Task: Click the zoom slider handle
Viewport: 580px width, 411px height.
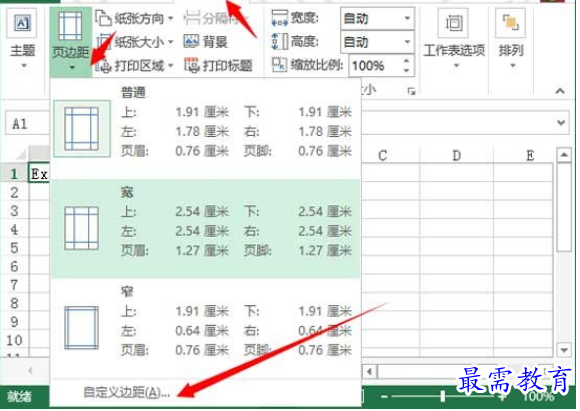Action: tap(442, 396)
